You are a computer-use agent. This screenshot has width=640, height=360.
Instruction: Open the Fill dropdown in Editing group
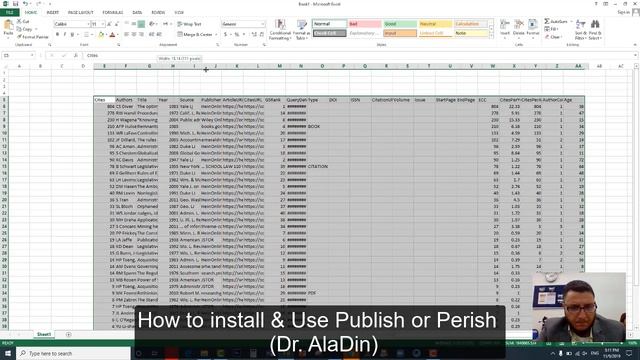(x=552, y=29)
